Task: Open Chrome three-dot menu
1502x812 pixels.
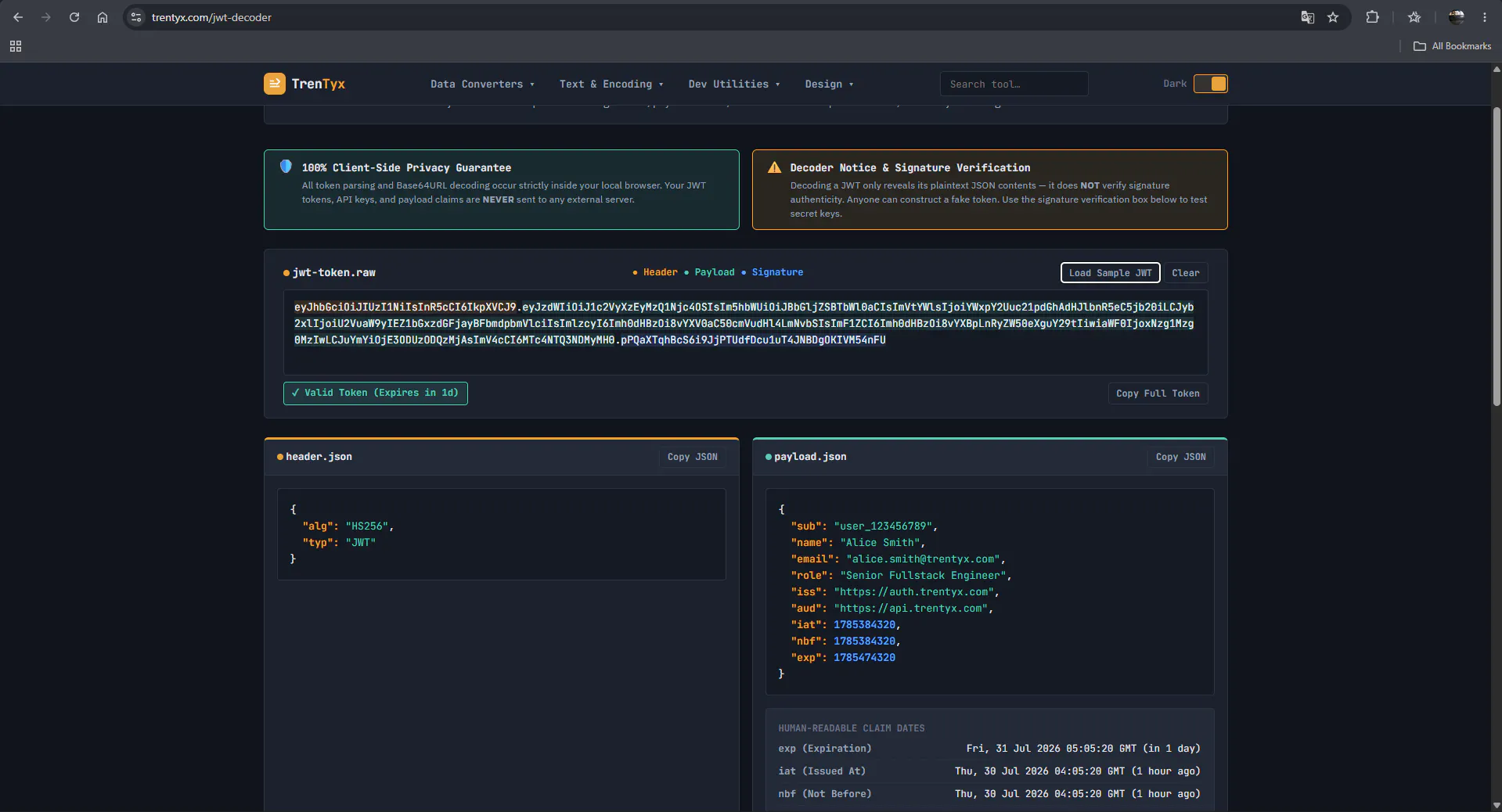Action: click(1485, 17)
